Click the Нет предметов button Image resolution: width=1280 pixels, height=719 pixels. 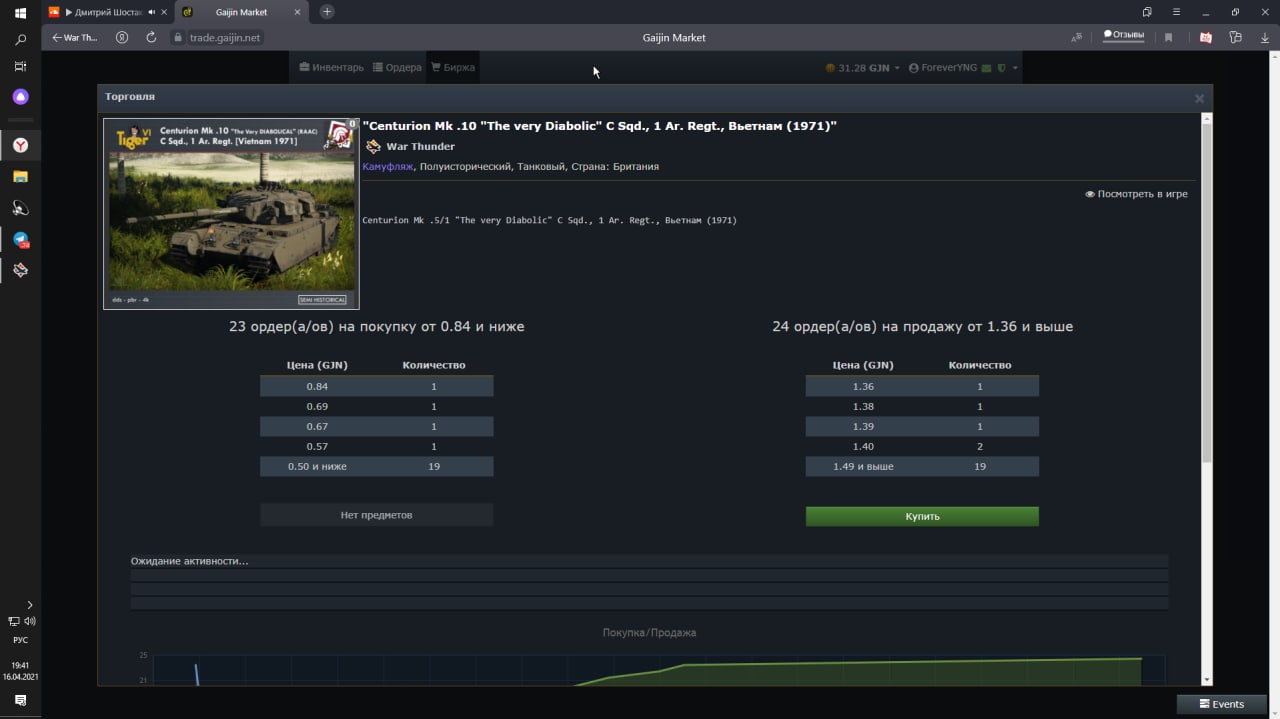[x=376, y=515]
